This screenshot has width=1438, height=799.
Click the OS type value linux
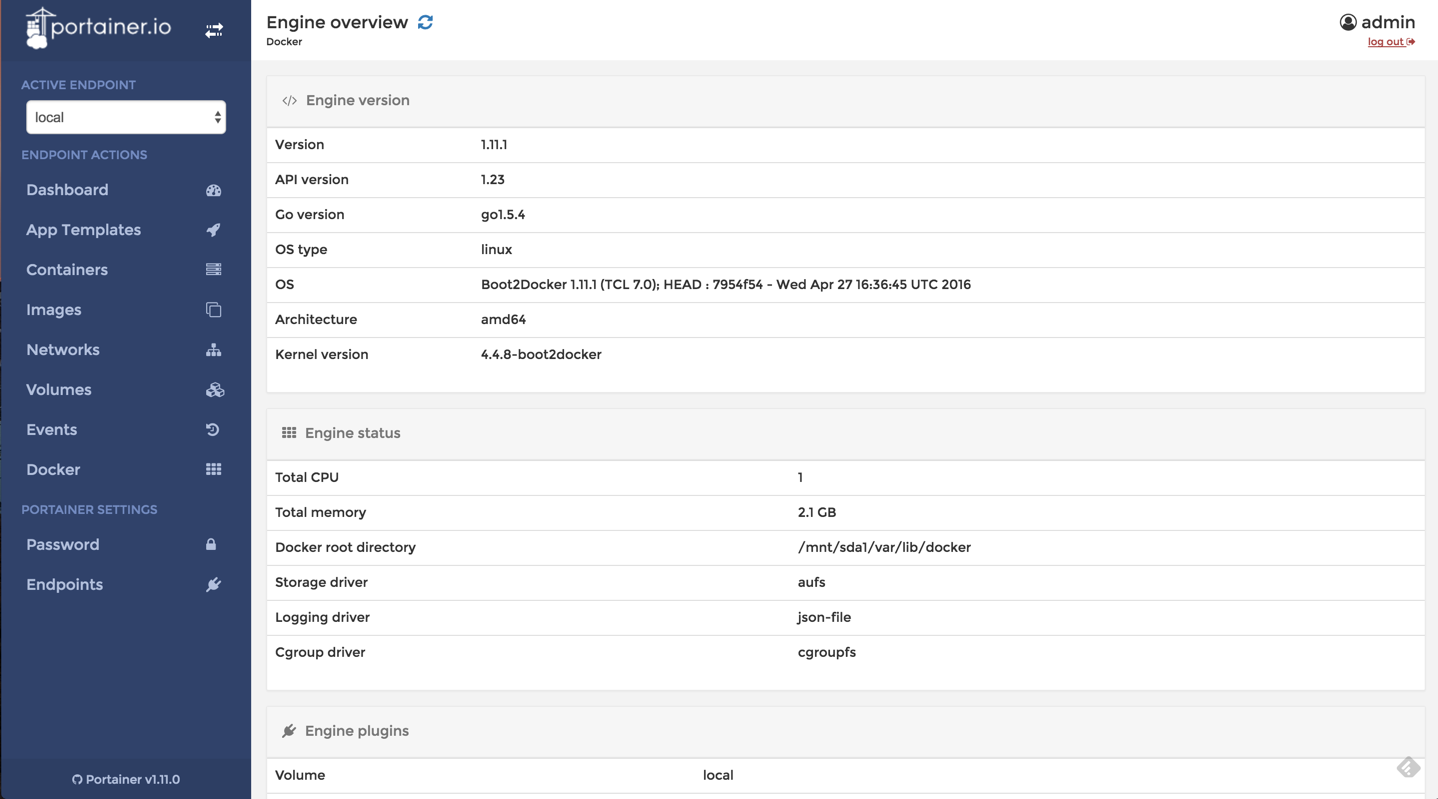497,250
